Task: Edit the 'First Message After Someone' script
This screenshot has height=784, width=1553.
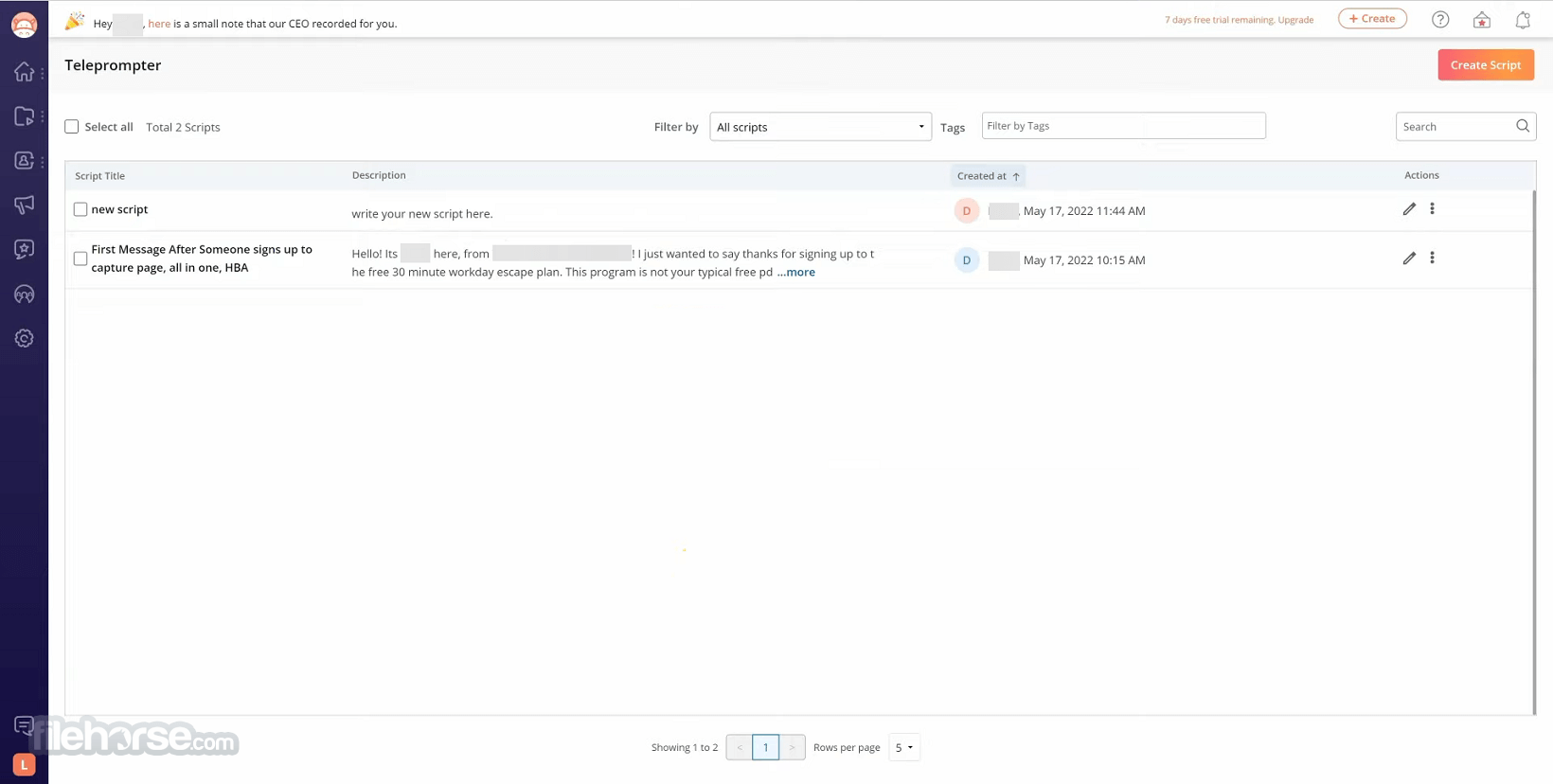Action: pos(1409,258)
